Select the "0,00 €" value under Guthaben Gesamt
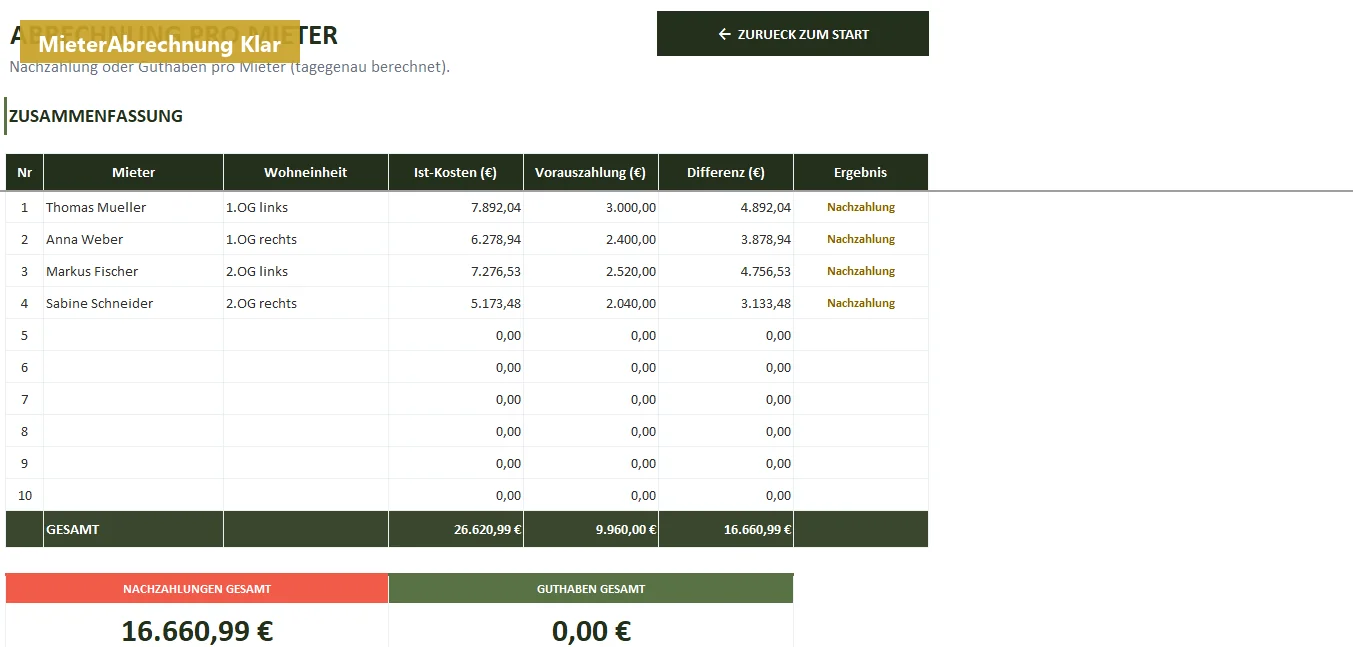The width and height of the screenshot is (1353, 647). tap(591, 631)
